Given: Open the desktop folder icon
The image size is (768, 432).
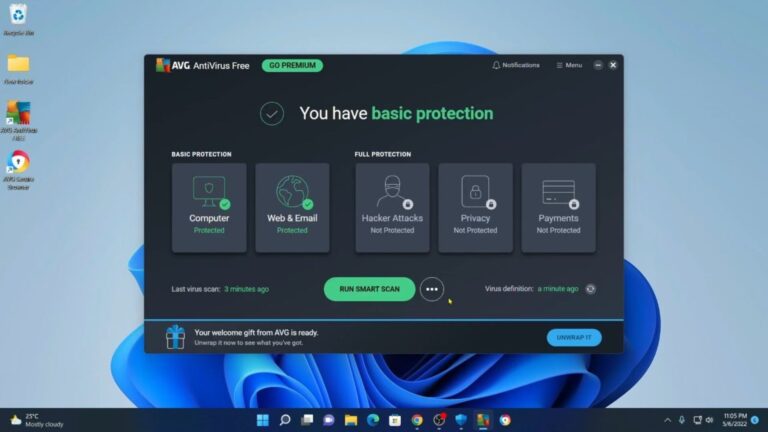Looking at the screenshot, I should pyautogui.click(x=19, y=69).
